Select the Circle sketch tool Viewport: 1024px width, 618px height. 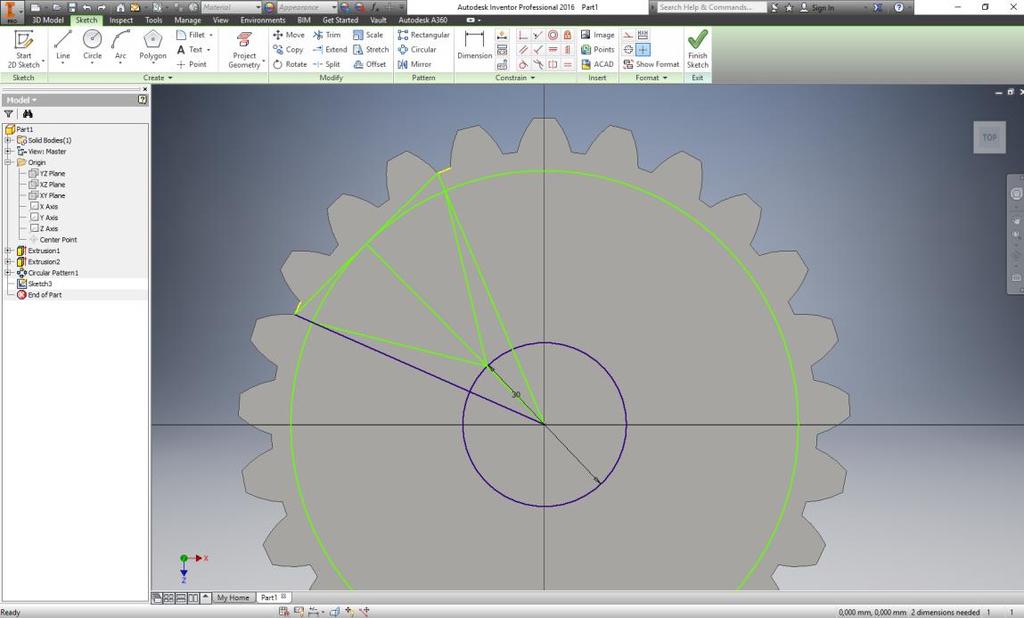pyautogui.click(x=92, y=46)
